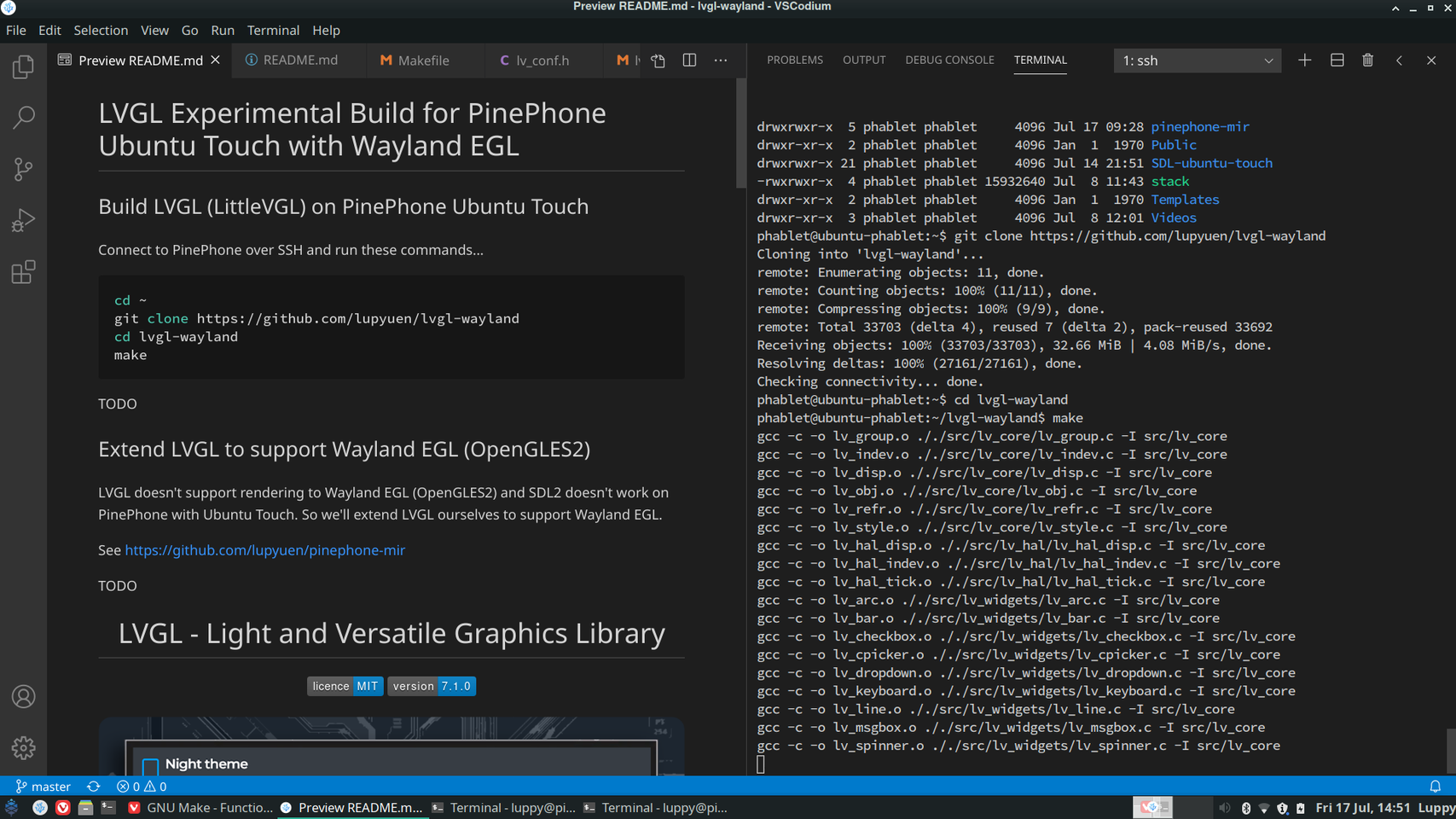The height and width of the screenshot is (819, 1456).
Task: Open Source Control view
Action: point(23,169)
